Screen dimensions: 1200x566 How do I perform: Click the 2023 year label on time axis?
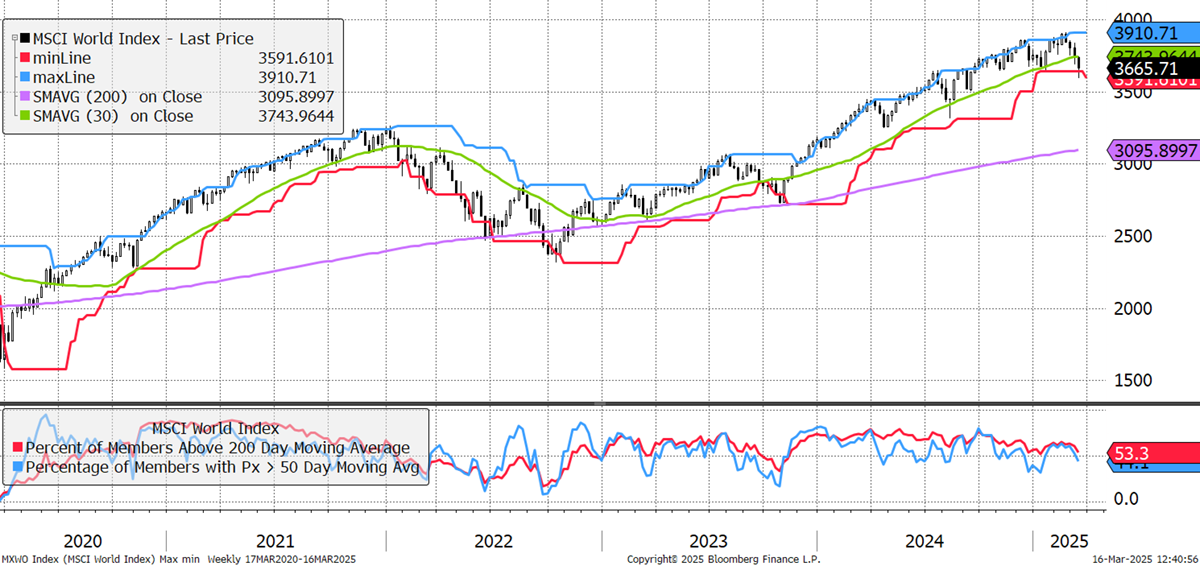(x=708, y=541)
